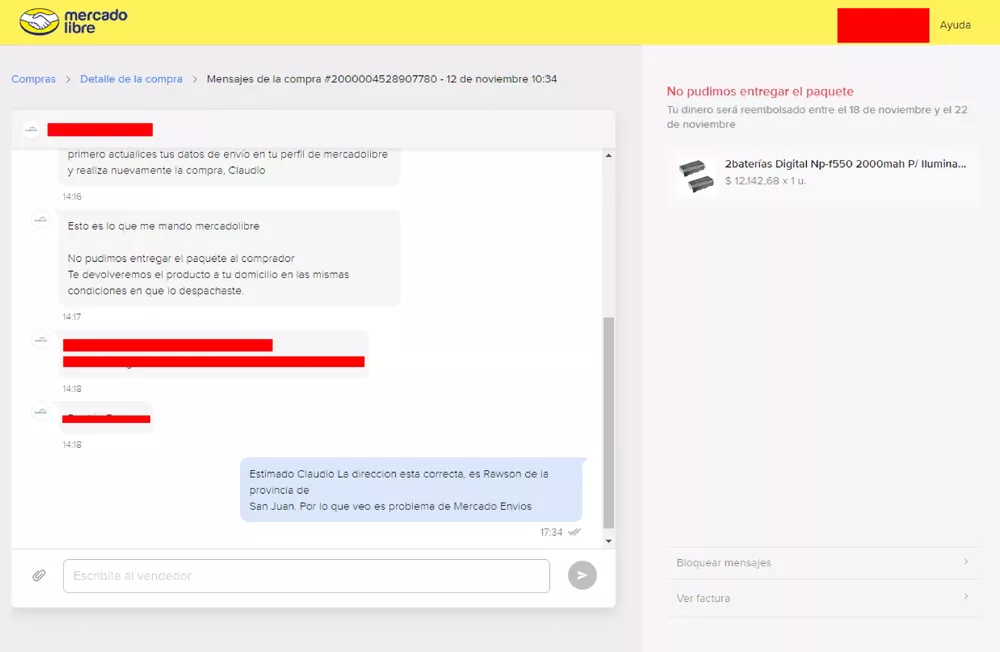
Task: Expand the Bloquear mensajes option
Action: pos(822,563)
